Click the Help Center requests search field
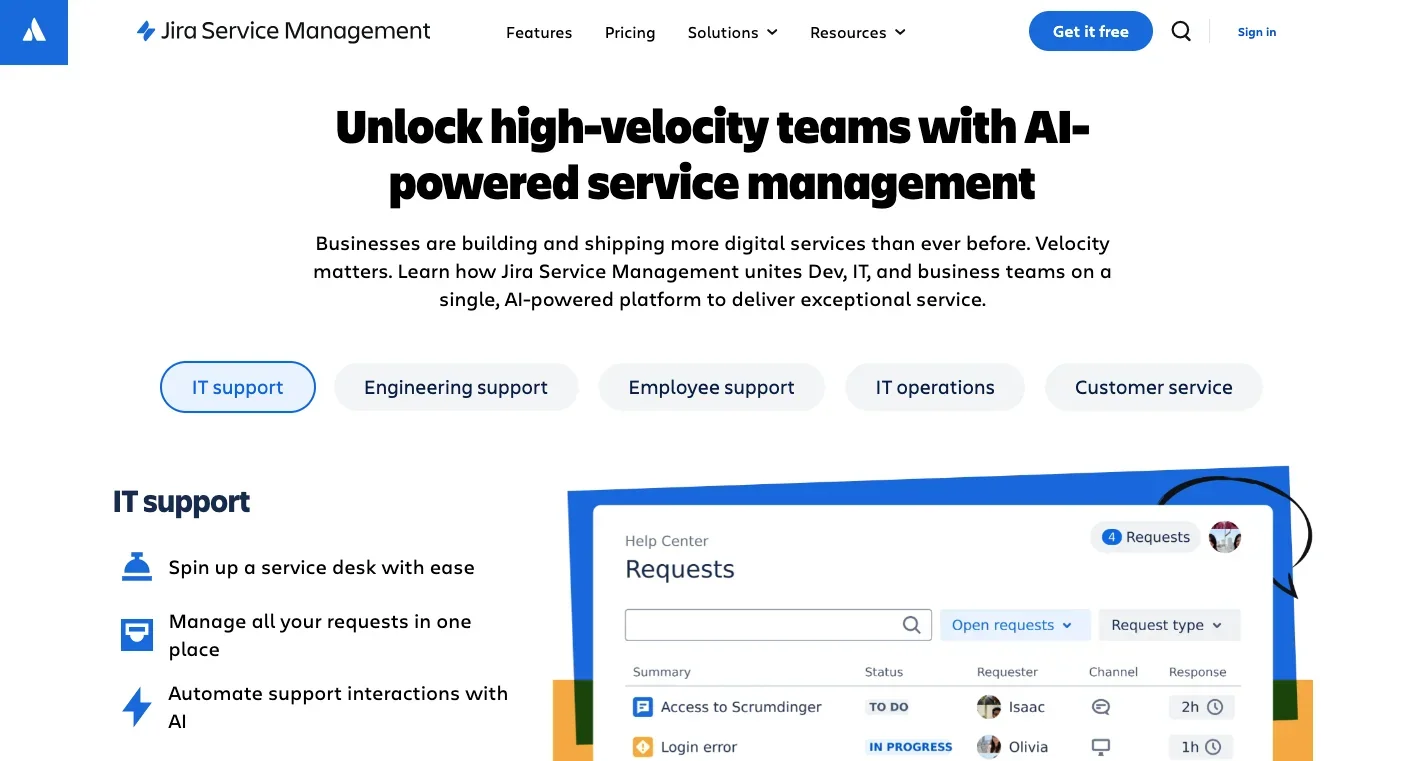1420x761 pixels. click(x=762, y=625)
